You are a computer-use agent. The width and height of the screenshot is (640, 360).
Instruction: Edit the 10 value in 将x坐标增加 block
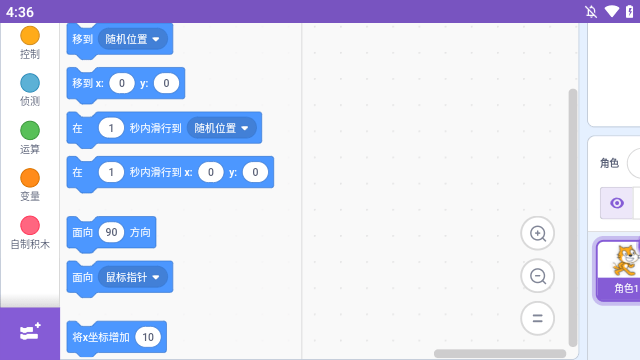(x=148, y=337)
